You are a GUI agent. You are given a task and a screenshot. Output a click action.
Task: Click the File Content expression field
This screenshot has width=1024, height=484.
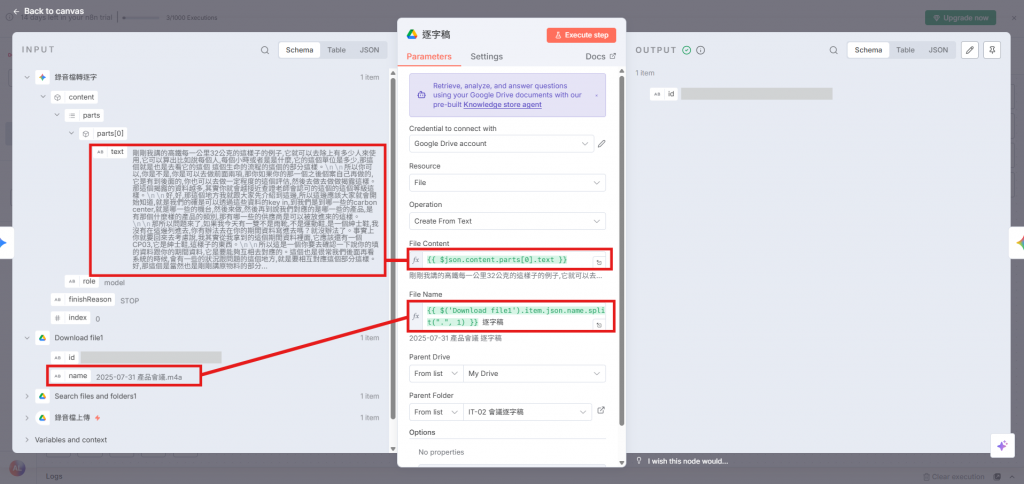click(x=508, y=259)
